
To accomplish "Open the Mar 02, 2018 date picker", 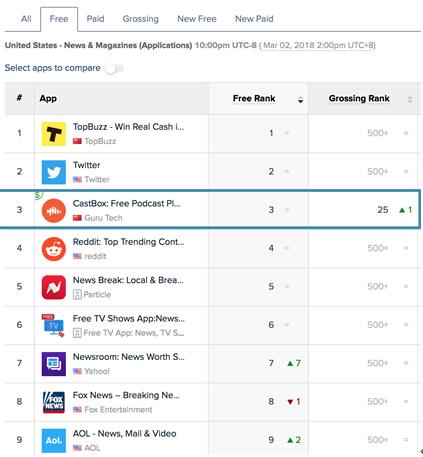I will pyautogui.click(x=319, y=45).
